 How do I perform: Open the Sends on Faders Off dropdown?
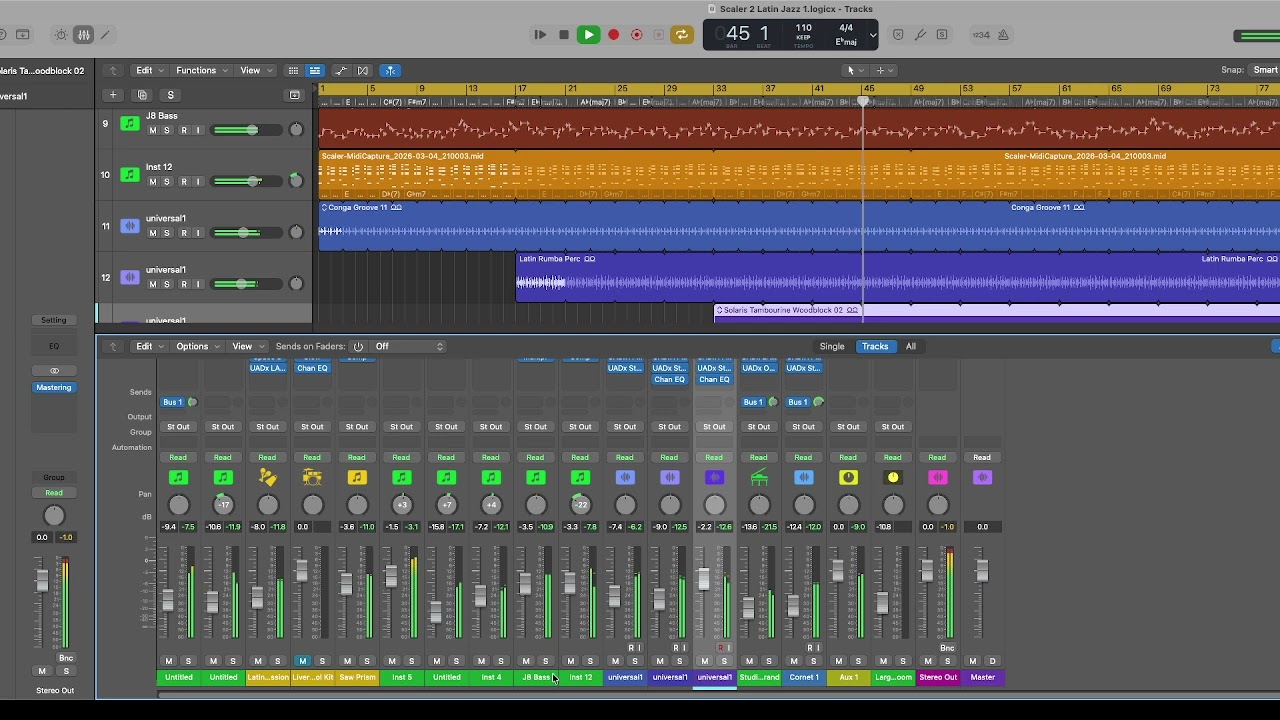407,346
